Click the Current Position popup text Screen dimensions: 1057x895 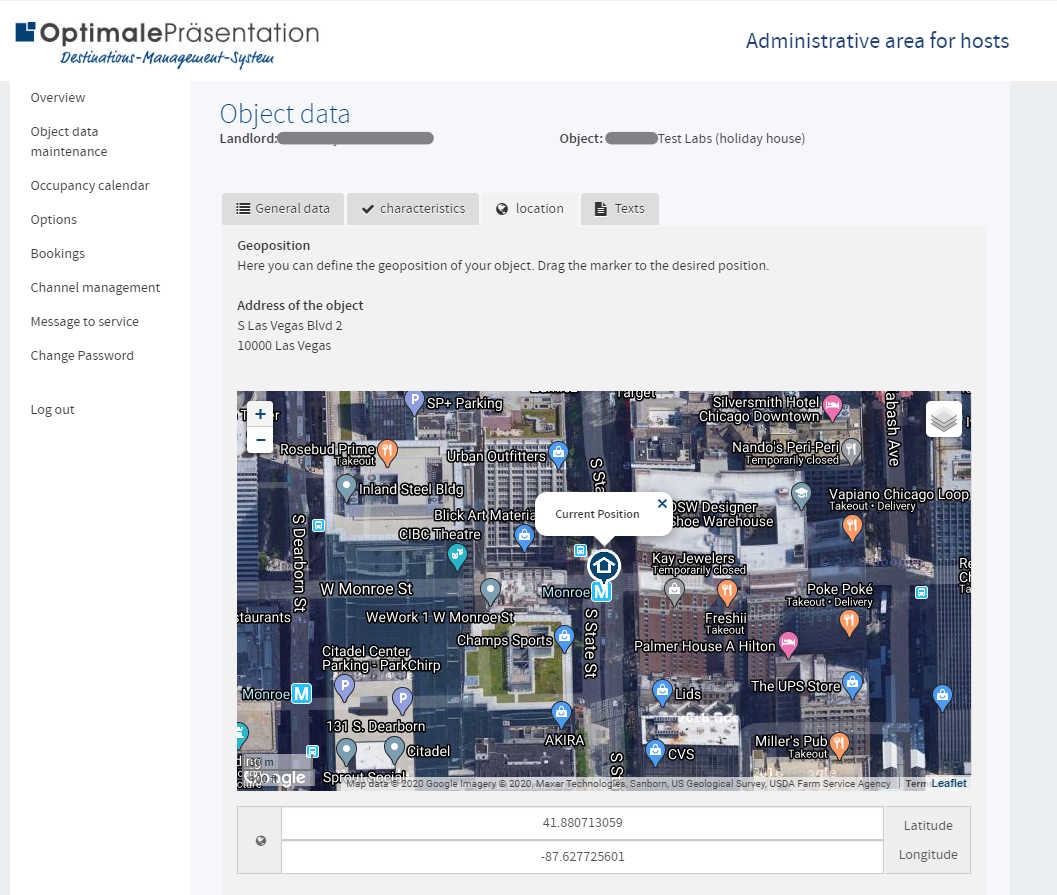[597, 514]
